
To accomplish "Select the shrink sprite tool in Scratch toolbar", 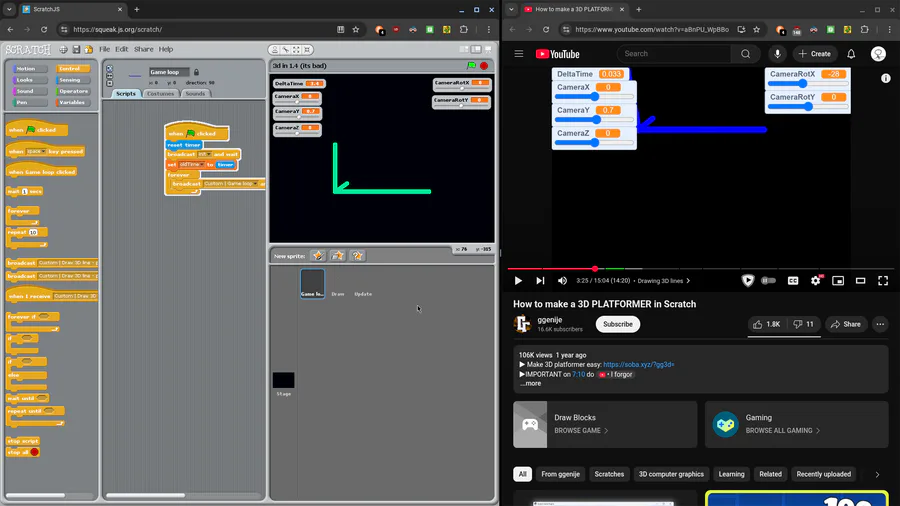I will [x=307, y=50].
